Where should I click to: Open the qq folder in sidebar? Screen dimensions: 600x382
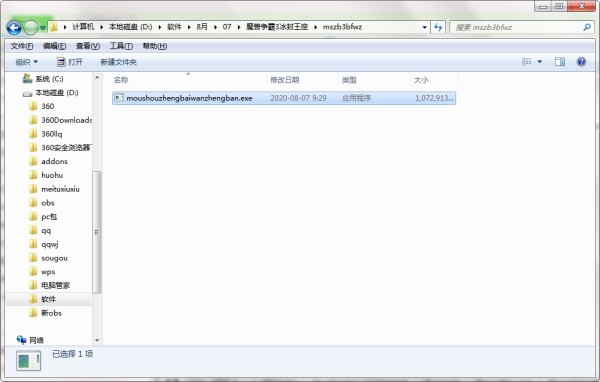click(46, 230)
